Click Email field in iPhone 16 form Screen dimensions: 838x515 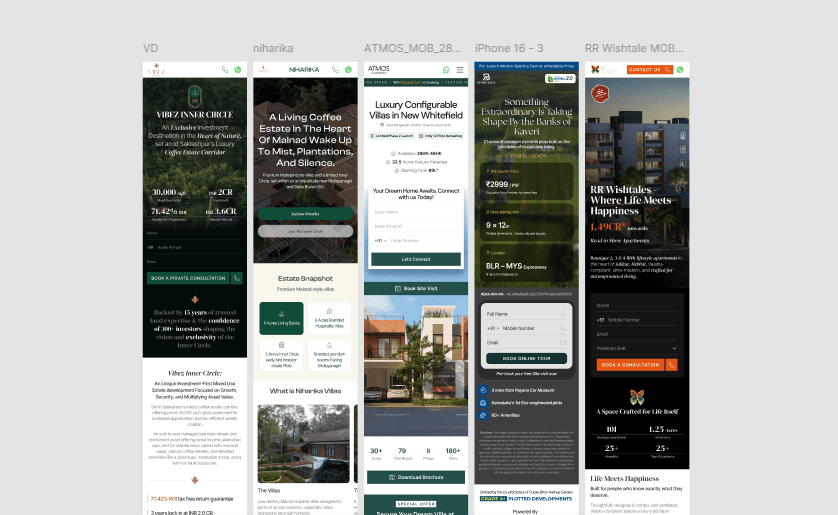tap(526, 342)
